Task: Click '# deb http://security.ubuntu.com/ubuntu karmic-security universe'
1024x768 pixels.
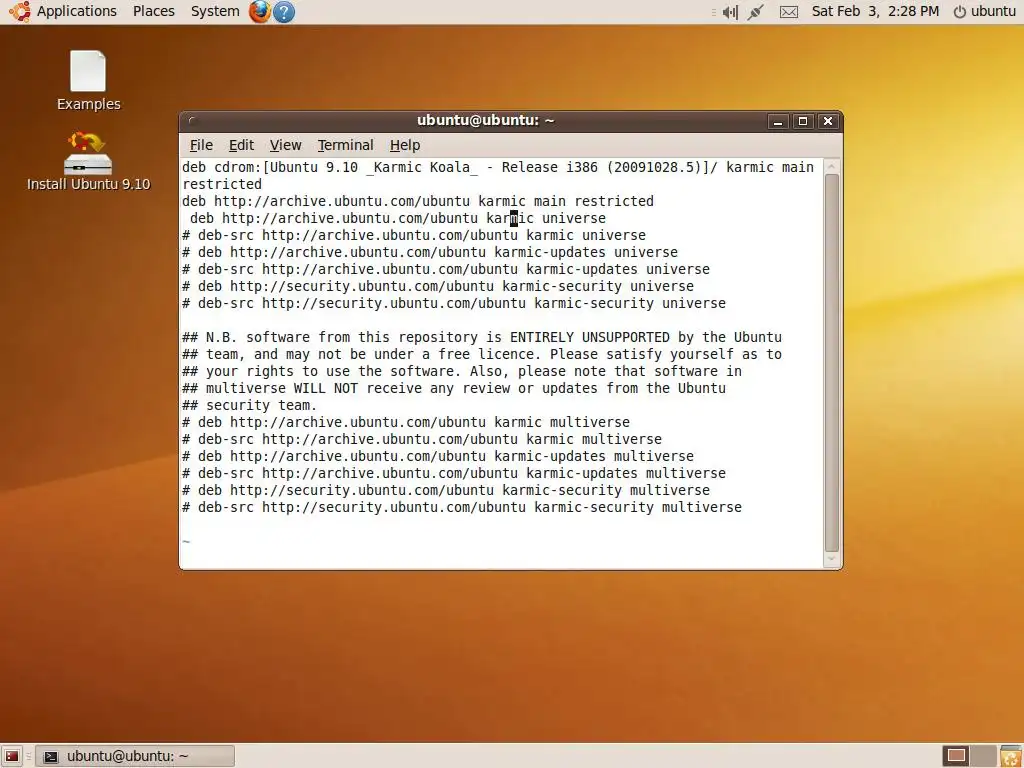Action: point(438,286)
